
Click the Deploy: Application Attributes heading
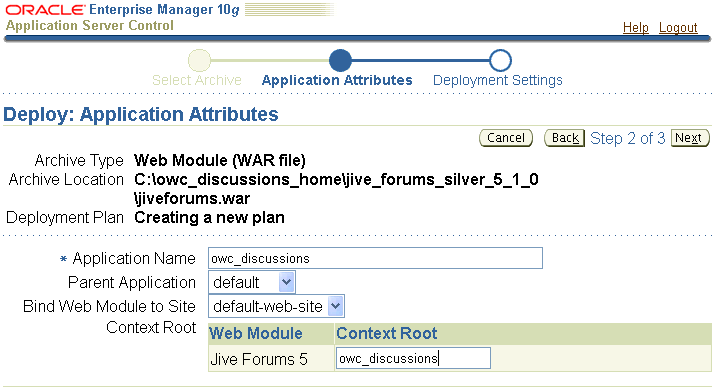coord(140,114)
